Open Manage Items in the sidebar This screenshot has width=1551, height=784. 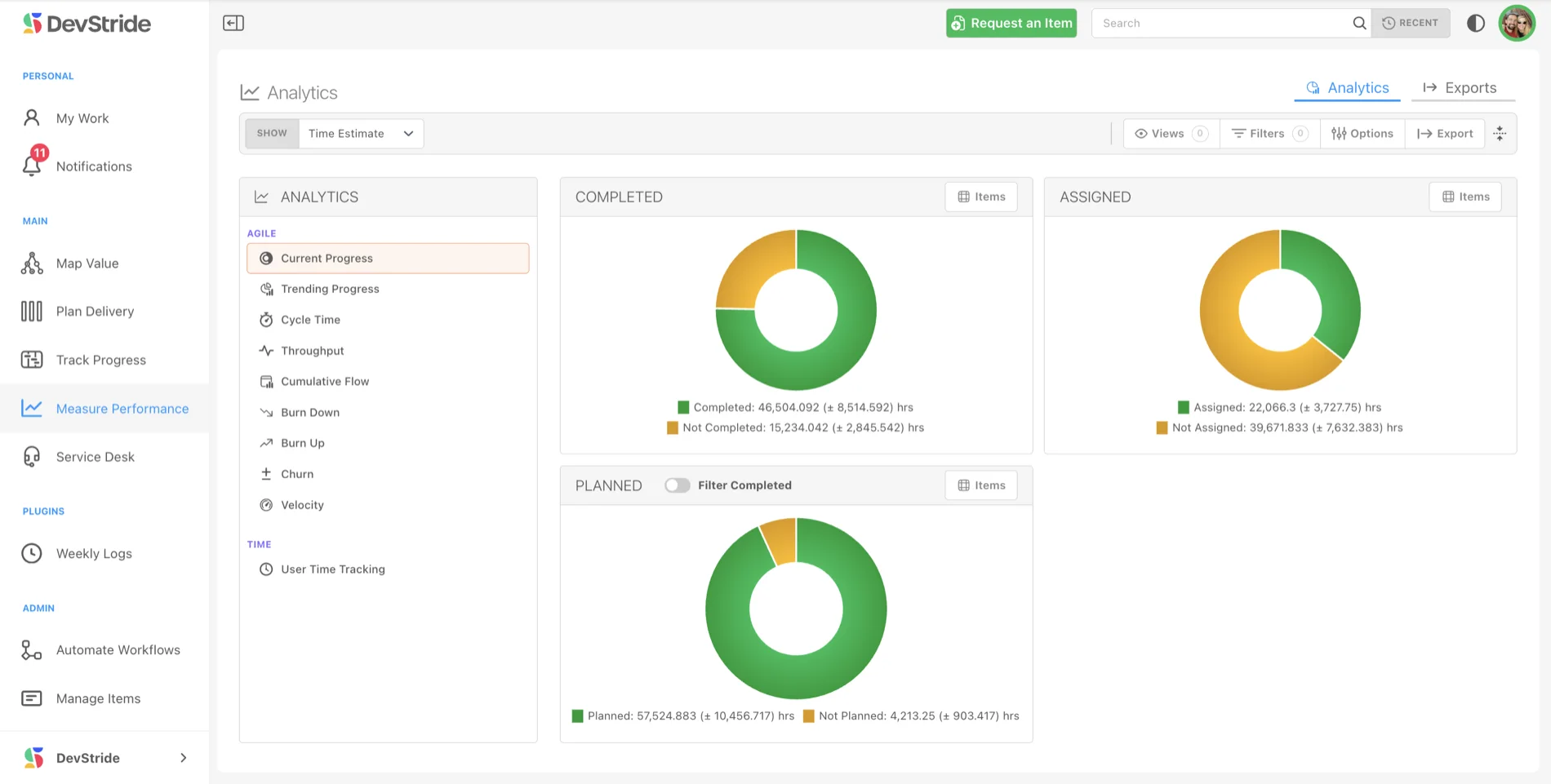pyautogui.click(x=98, y=698)
